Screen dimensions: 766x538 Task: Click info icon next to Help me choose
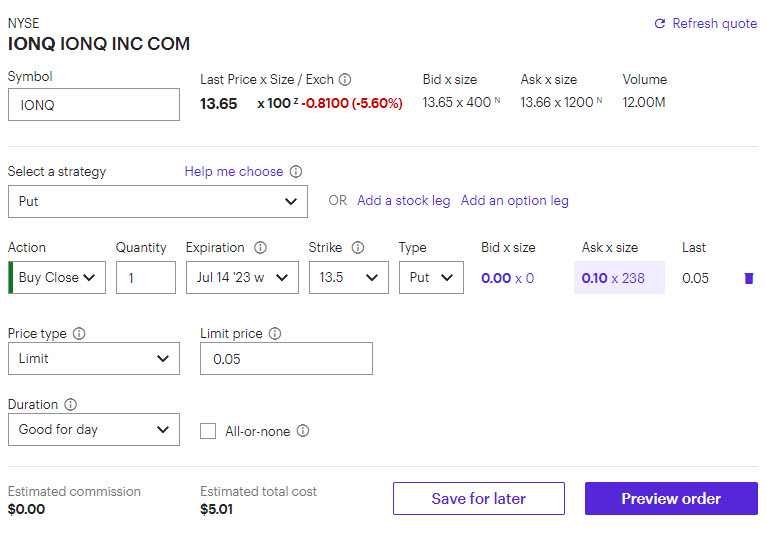pyautogui.click(x=296, y=172)
